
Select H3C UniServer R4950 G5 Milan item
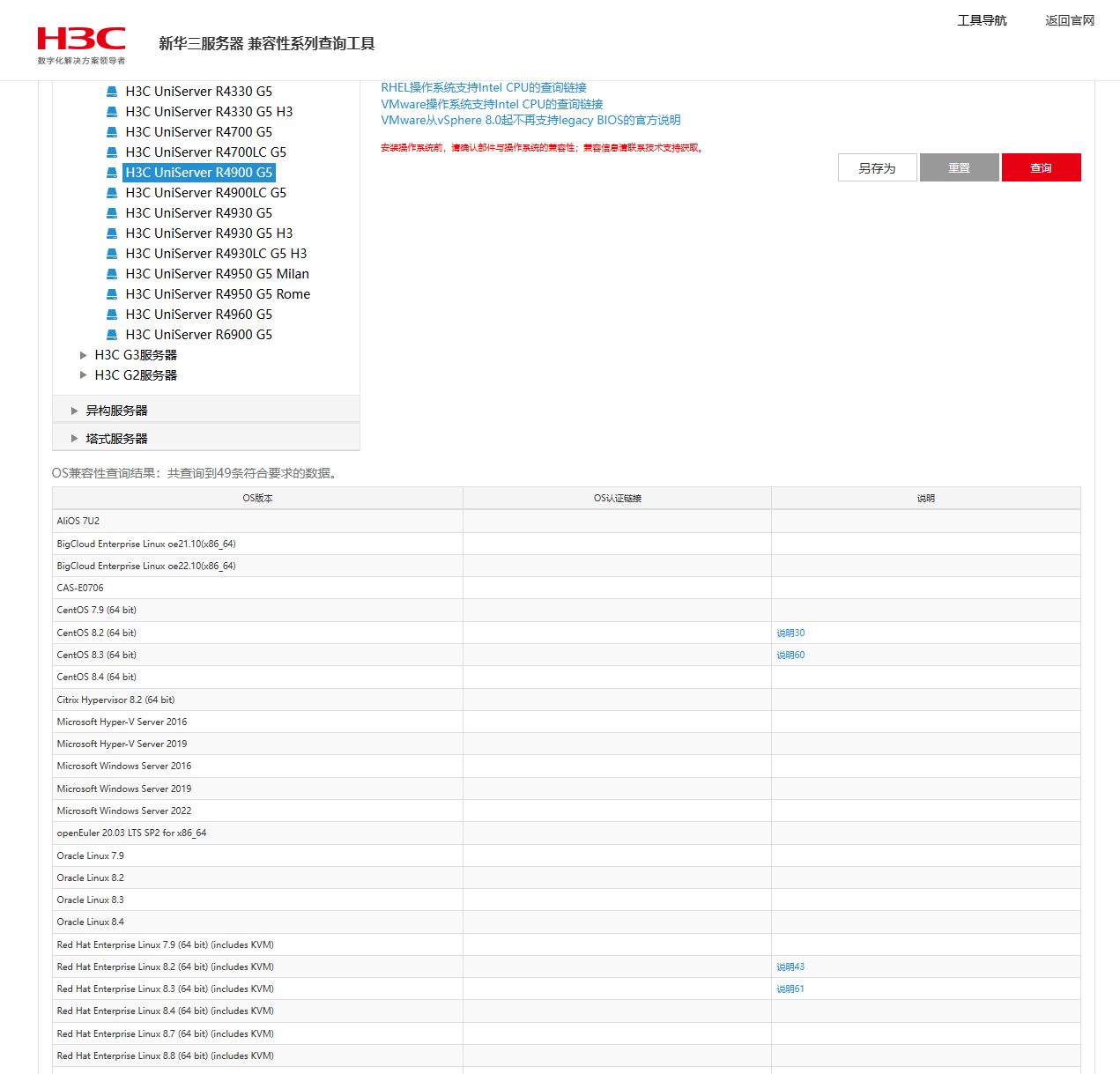coord(218,274)
